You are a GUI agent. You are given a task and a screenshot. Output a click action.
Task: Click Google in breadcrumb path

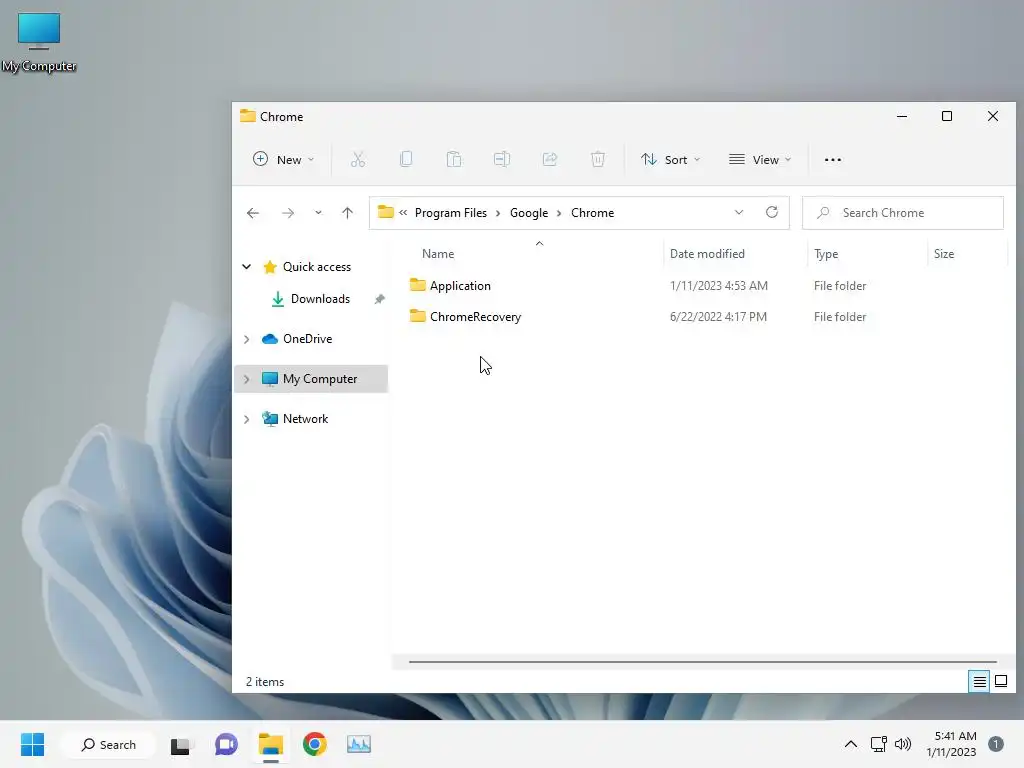coord(529,213)
